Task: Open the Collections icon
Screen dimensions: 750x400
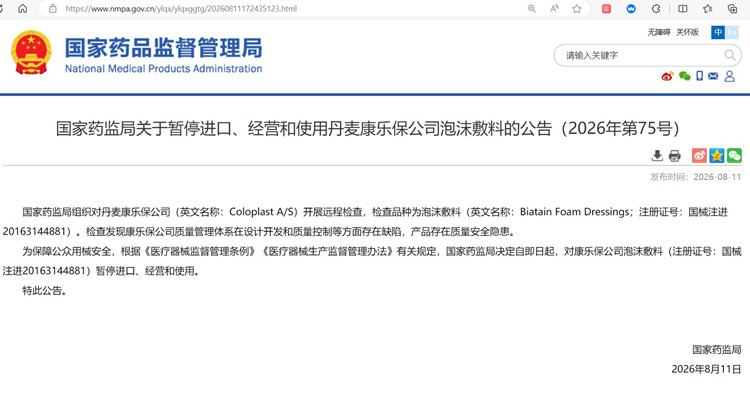Action: tap(732, 9)
